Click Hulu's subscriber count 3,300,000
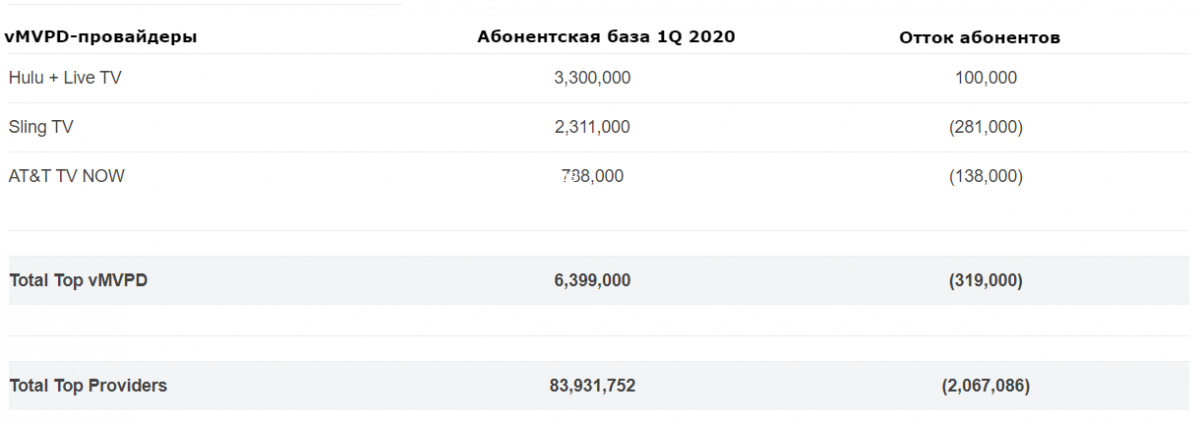Viewport: 1200px width, 421px height. pyautogui.click(x=592, y=77)
